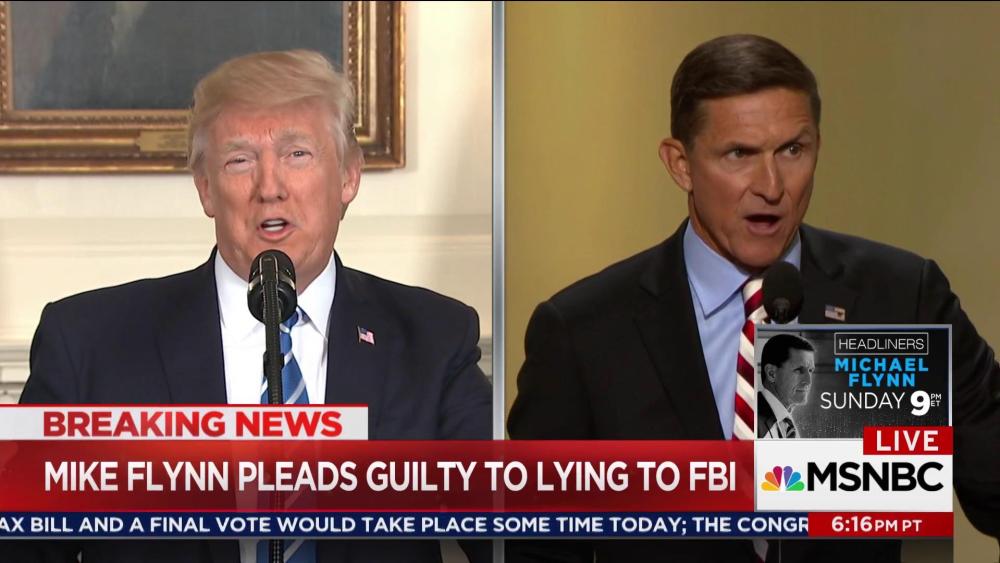Screen dimensions: 1000x563
Task: Click the flag lapel pin on right suit
Action: [834, 312]
